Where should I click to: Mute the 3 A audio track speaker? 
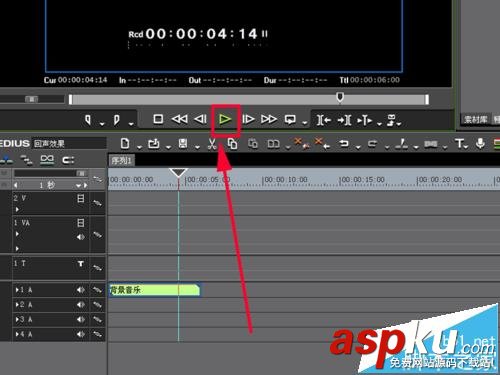click(81, 319)
